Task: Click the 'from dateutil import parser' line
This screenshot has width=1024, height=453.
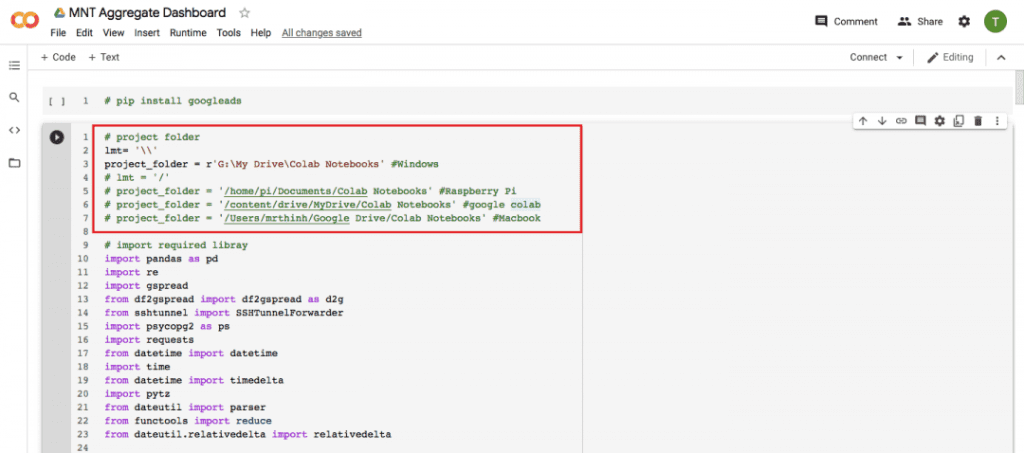Action: (x=184, y=407)
